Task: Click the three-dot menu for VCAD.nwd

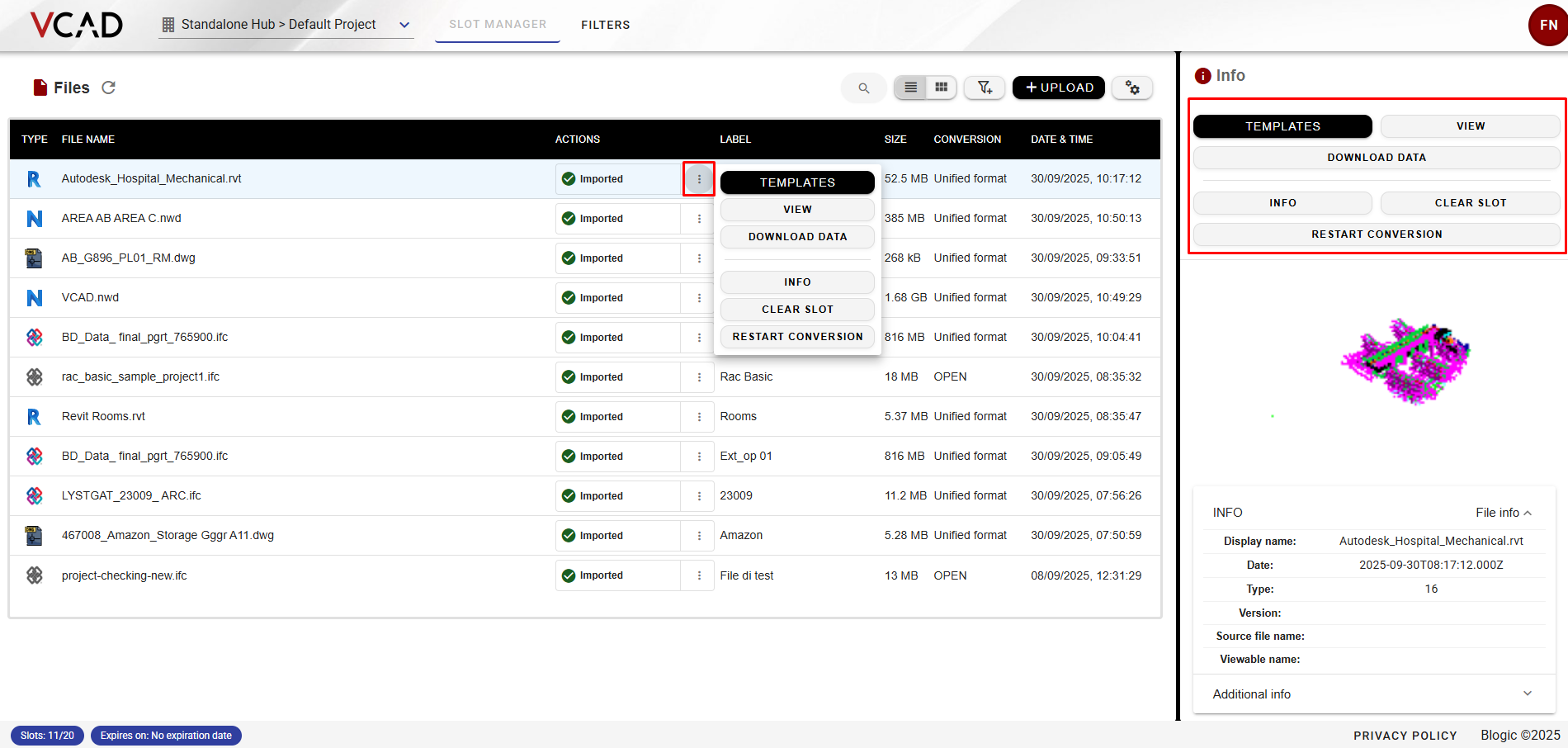Action: 699,298
